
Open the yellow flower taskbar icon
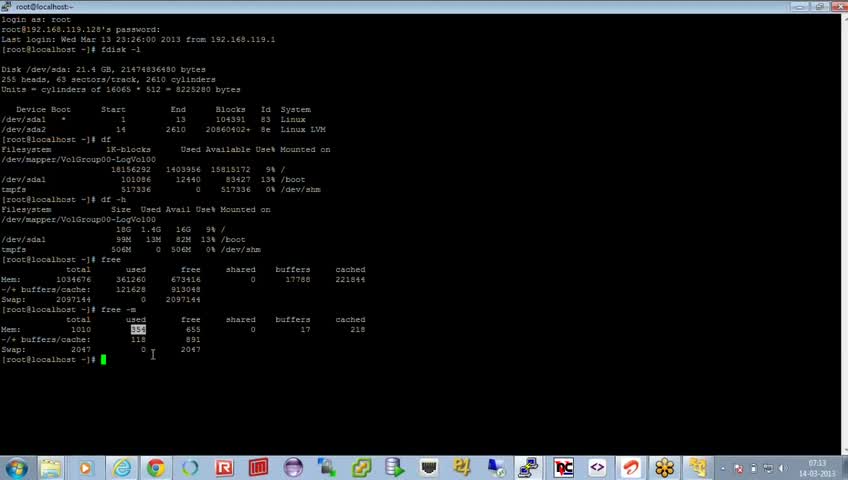click(x=665, y=468)
